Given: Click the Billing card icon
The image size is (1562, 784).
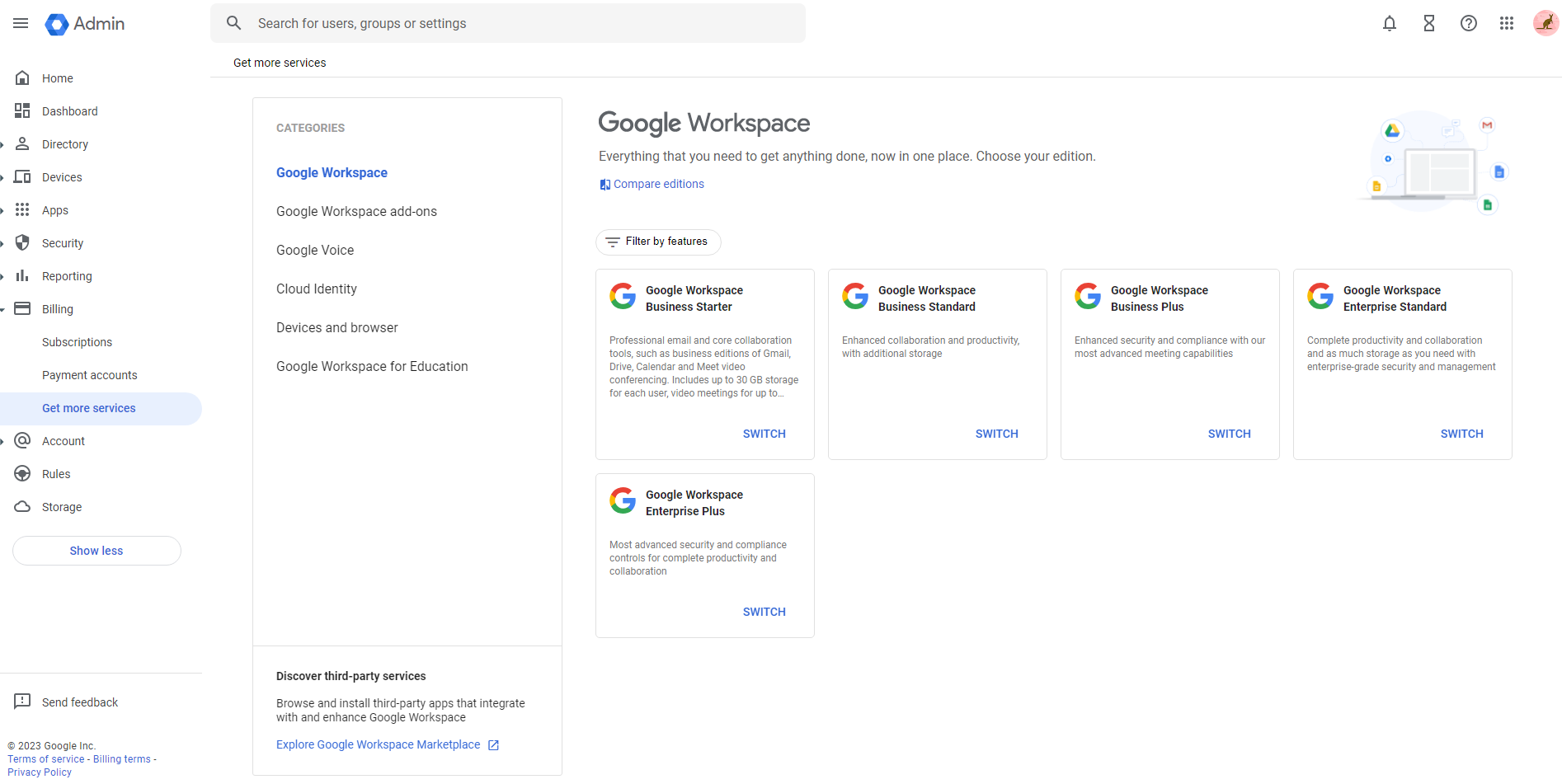Looking at the screenshot, I should [22, 308].
